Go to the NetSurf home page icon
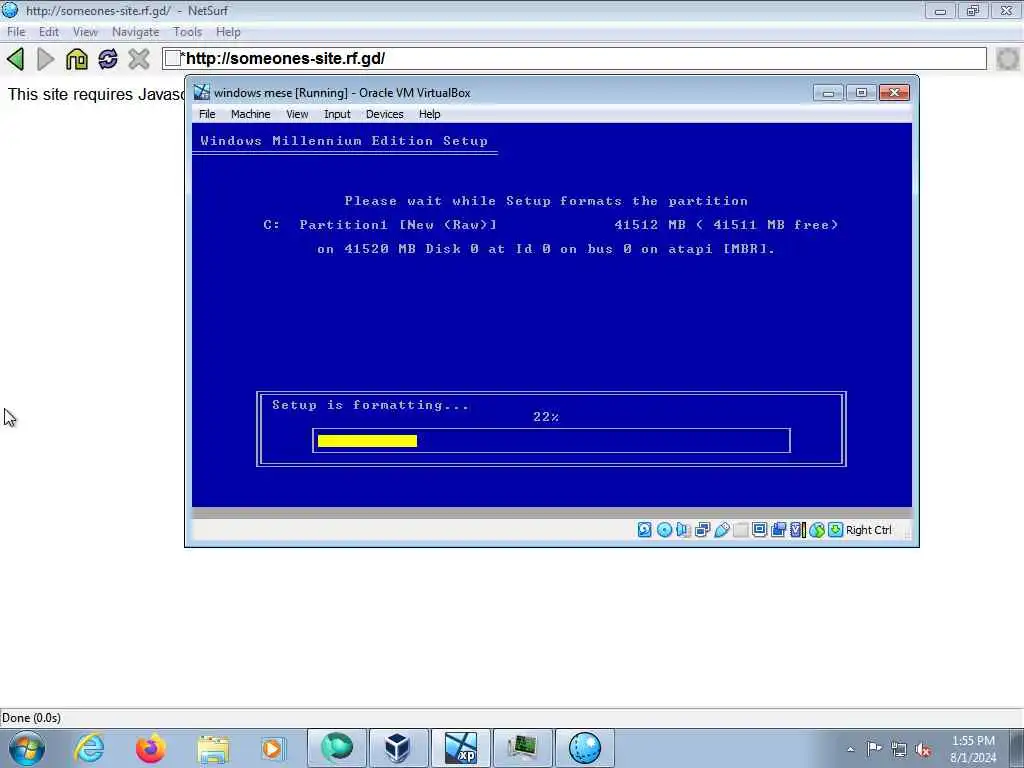Screen dimensions: 1024x768 76,59
